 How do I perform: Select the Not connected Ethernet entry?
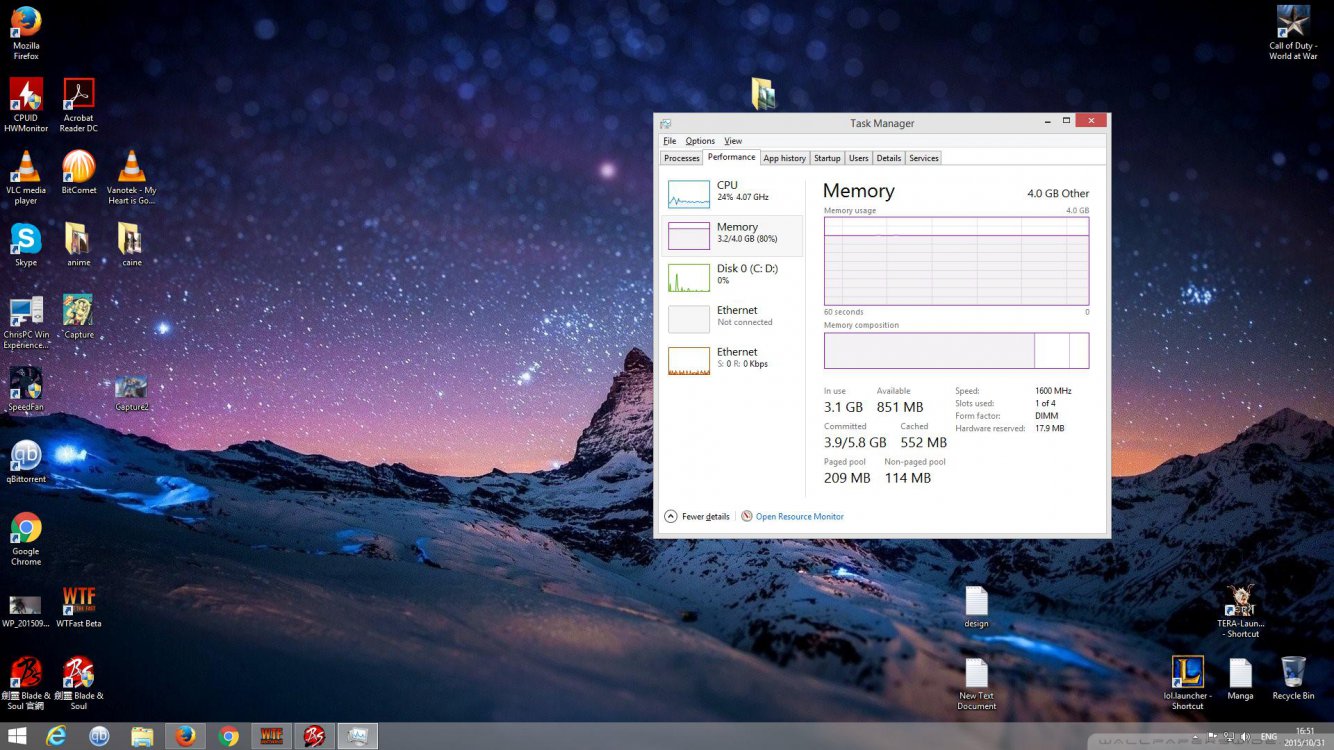pyautogui.click(x=732, y=319)
